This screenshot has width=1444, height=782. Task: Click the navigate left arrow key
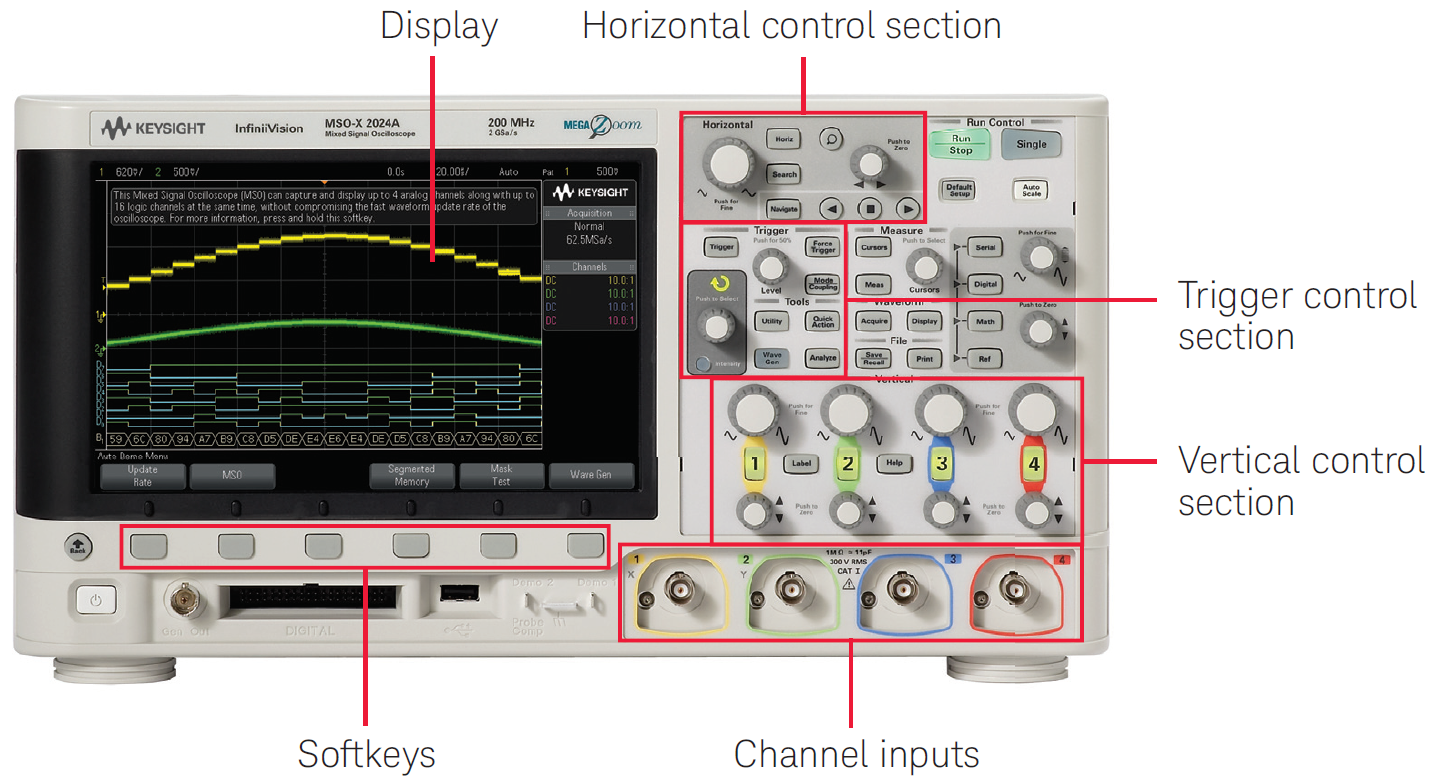coord(831,209)
